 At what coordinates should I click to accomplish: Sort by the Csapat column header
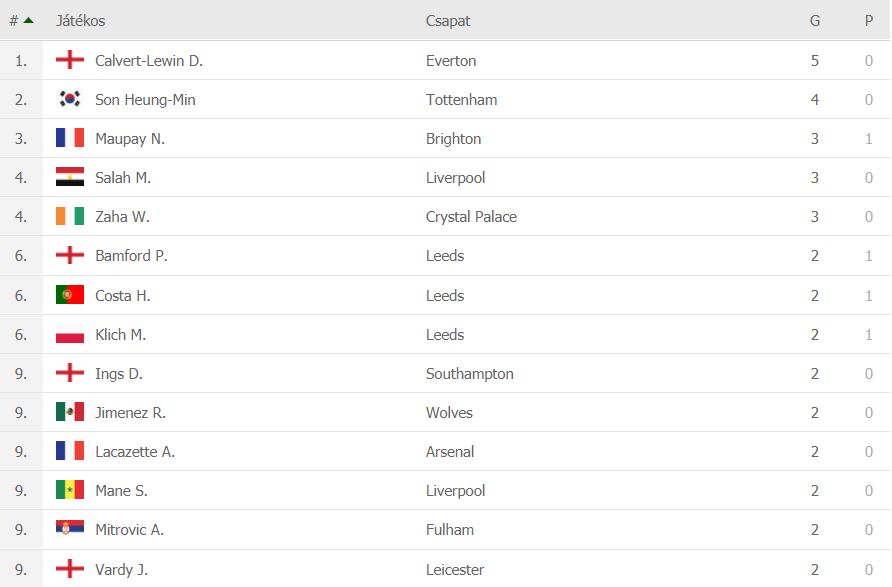pos(448,21)
